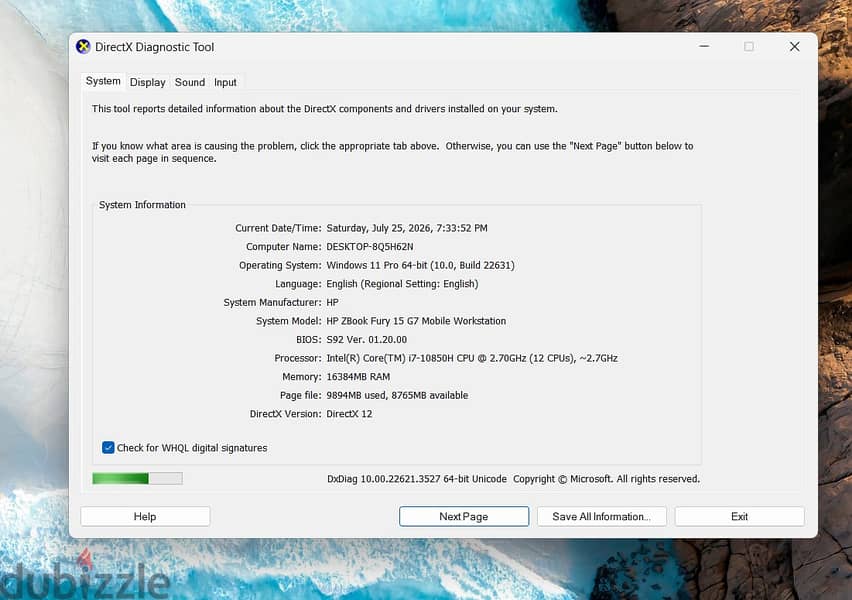
Task: Click the System Information group label
Action: 142,205
